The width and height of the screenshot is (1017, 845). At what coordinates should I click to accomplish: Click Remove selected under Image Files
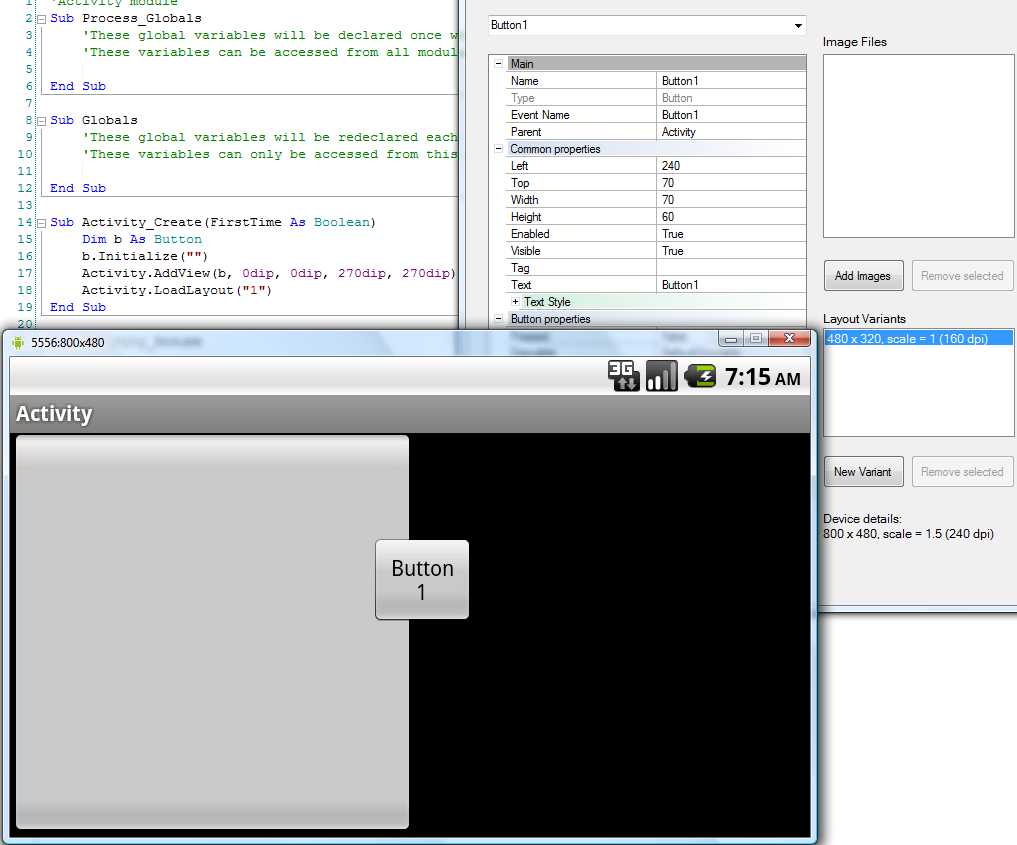[962, 276]
